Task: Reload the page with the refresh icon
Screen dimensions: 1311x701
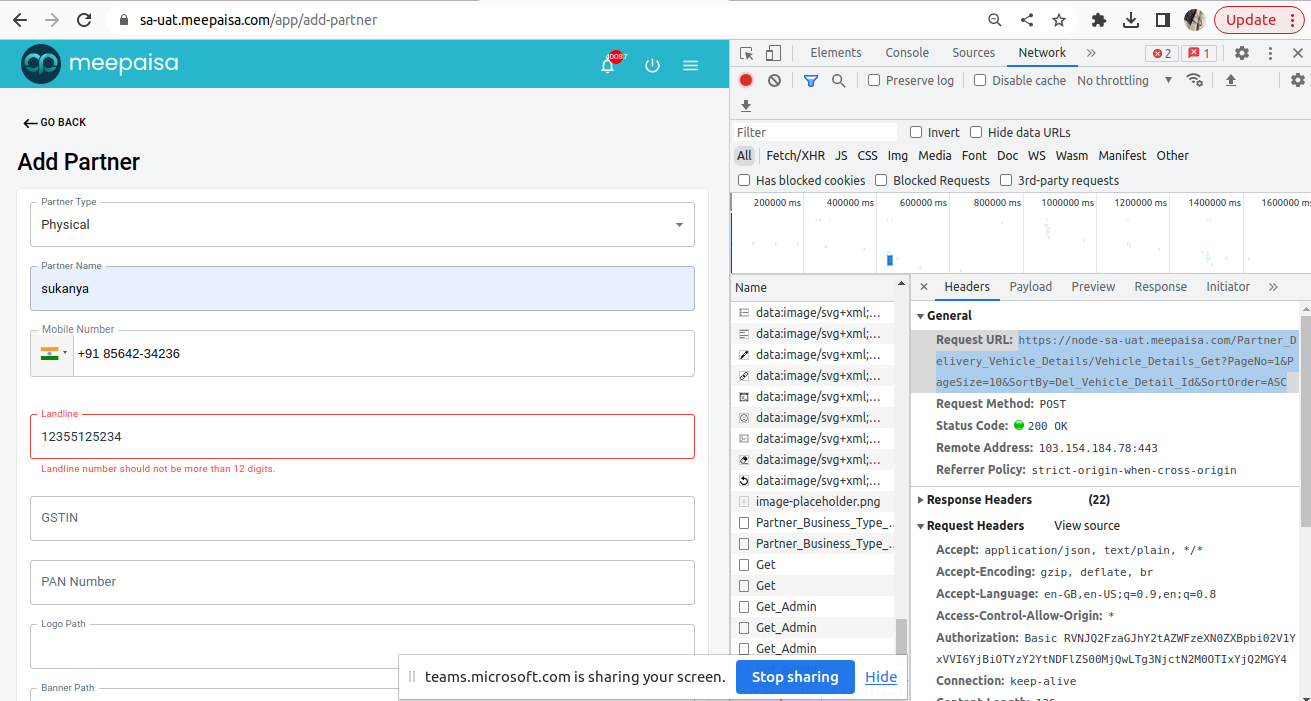Action: click(84, 20)
